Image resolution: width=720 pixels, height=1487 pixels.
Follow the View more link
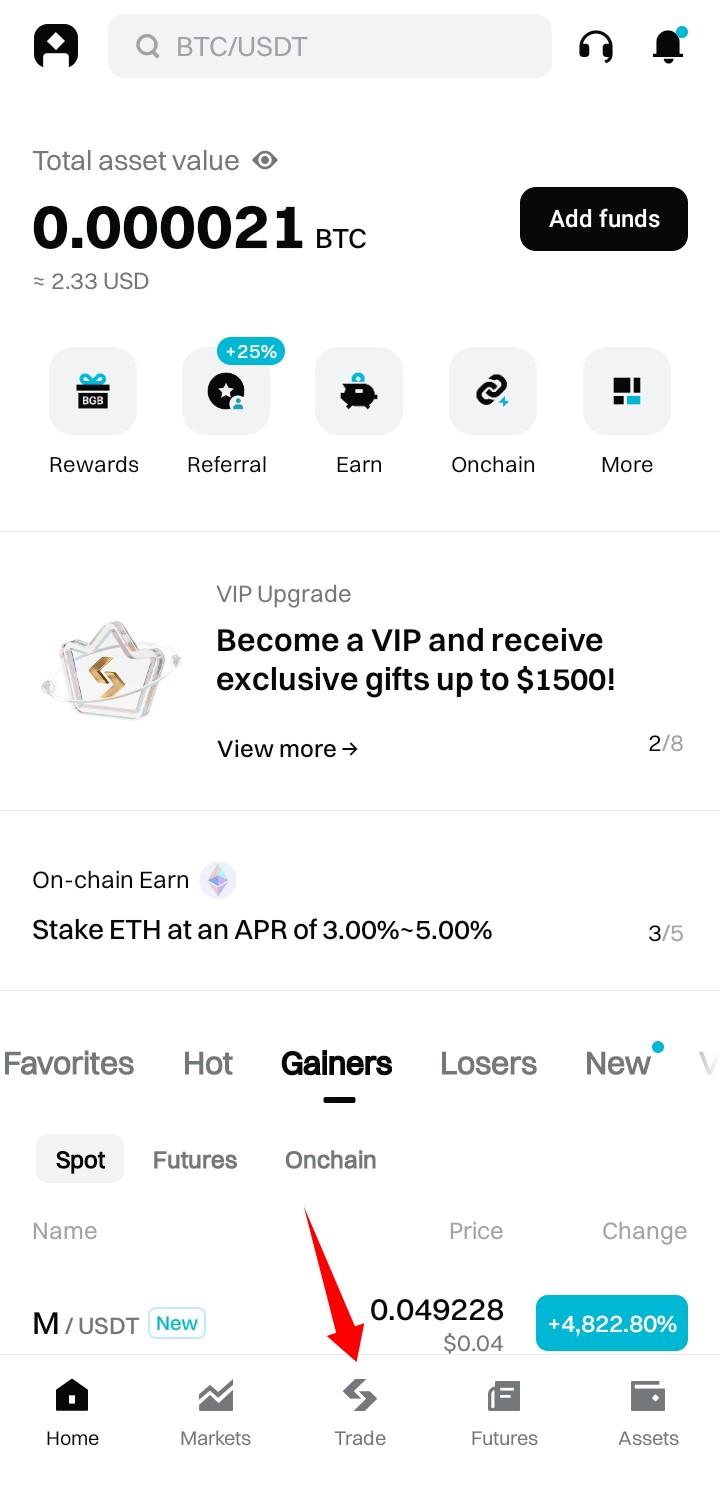[288, 749]
